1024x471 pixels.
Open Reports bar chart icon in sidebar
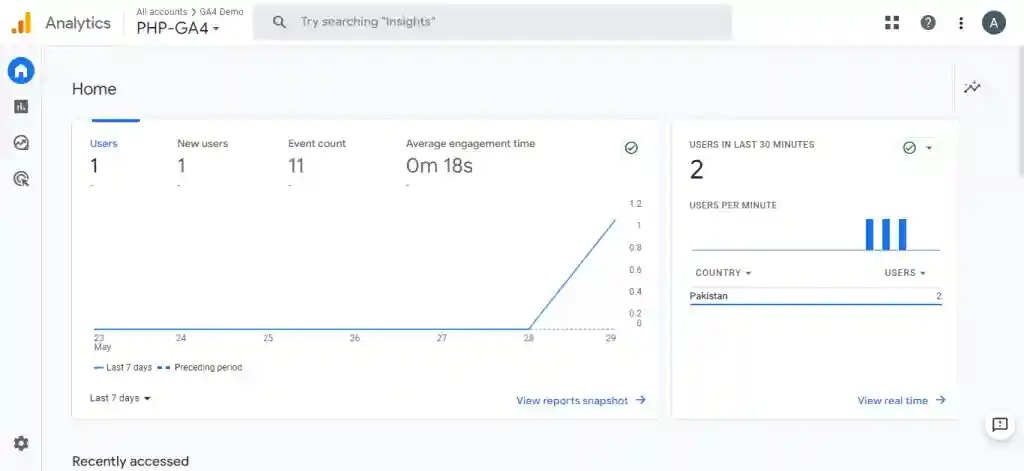point(21,106)
